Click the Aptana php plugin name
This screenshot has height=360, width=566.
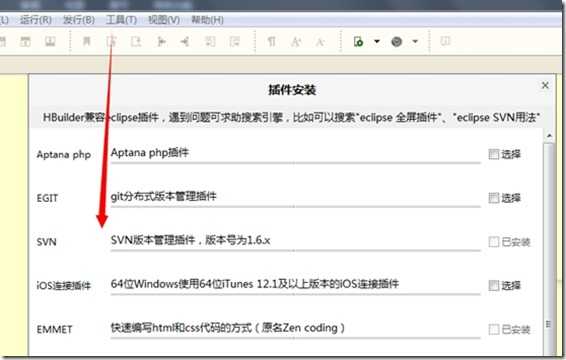(x=64, y=155)
